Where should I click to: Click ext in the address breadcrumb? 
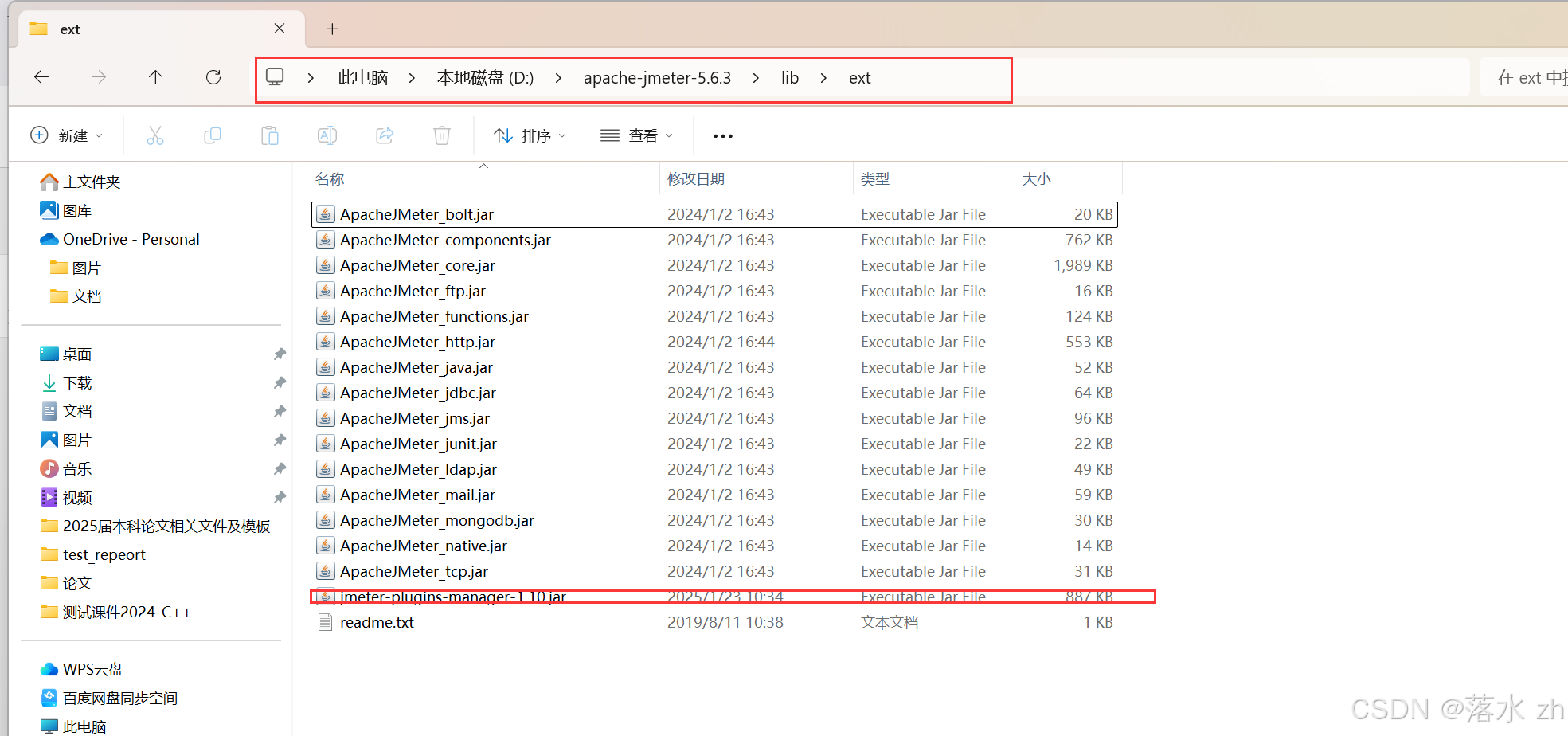(860, 78)
